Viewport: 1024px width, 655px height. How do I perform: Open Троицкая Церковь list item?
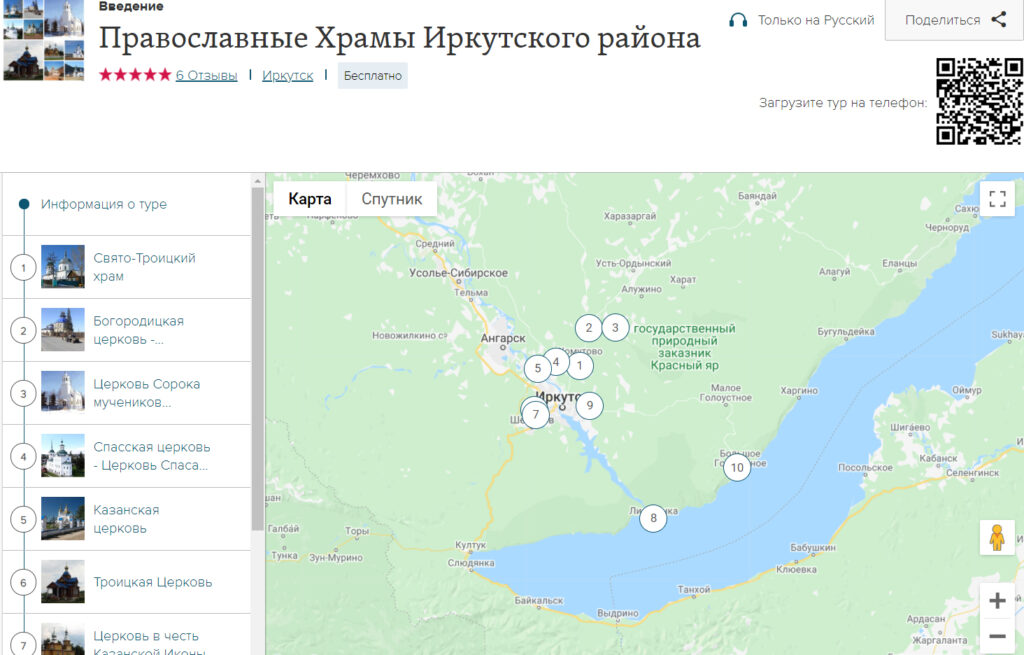point(152,582)
